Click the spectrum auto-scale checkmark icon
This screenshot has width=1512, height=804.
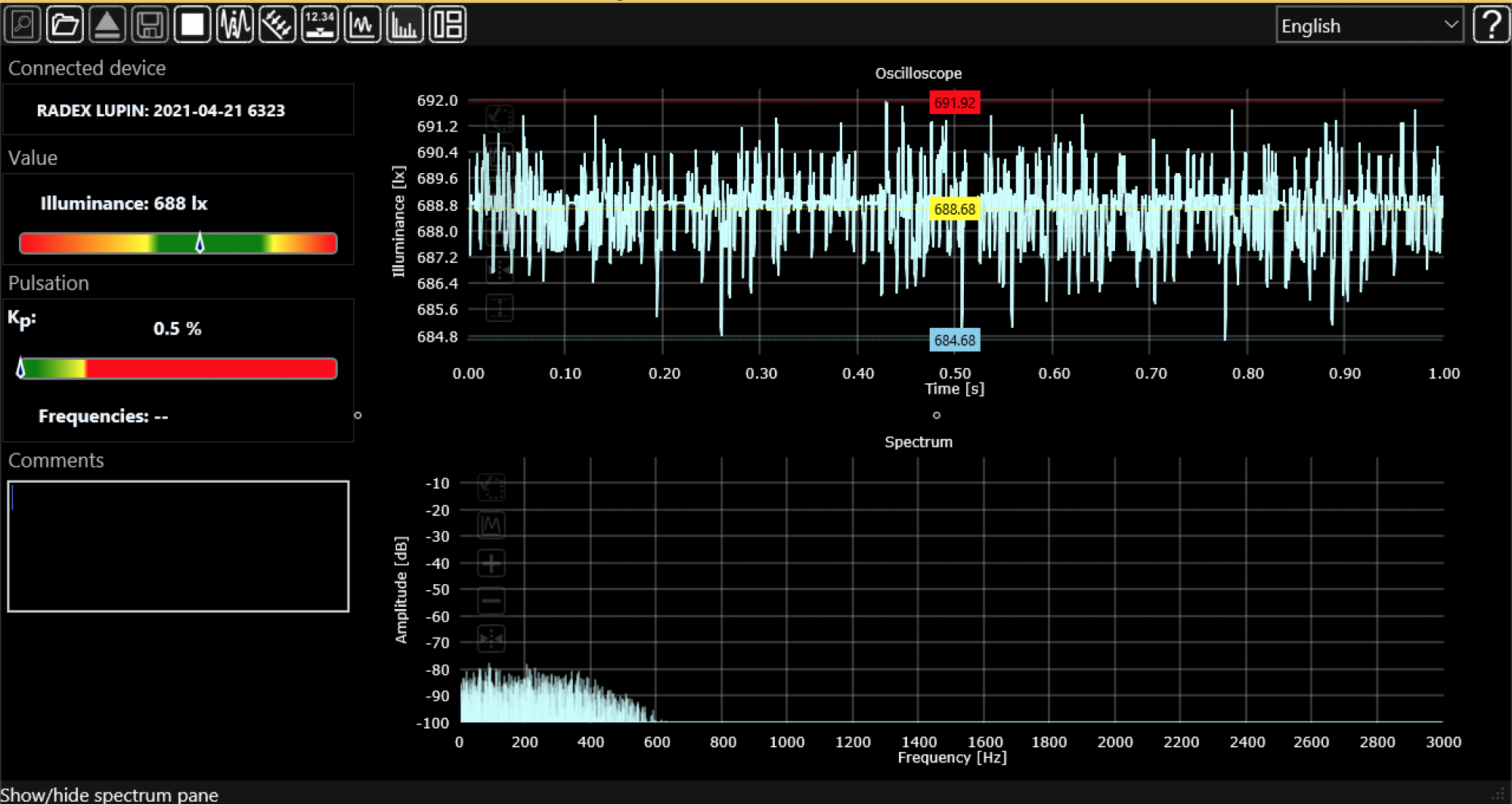pos(491,487)
